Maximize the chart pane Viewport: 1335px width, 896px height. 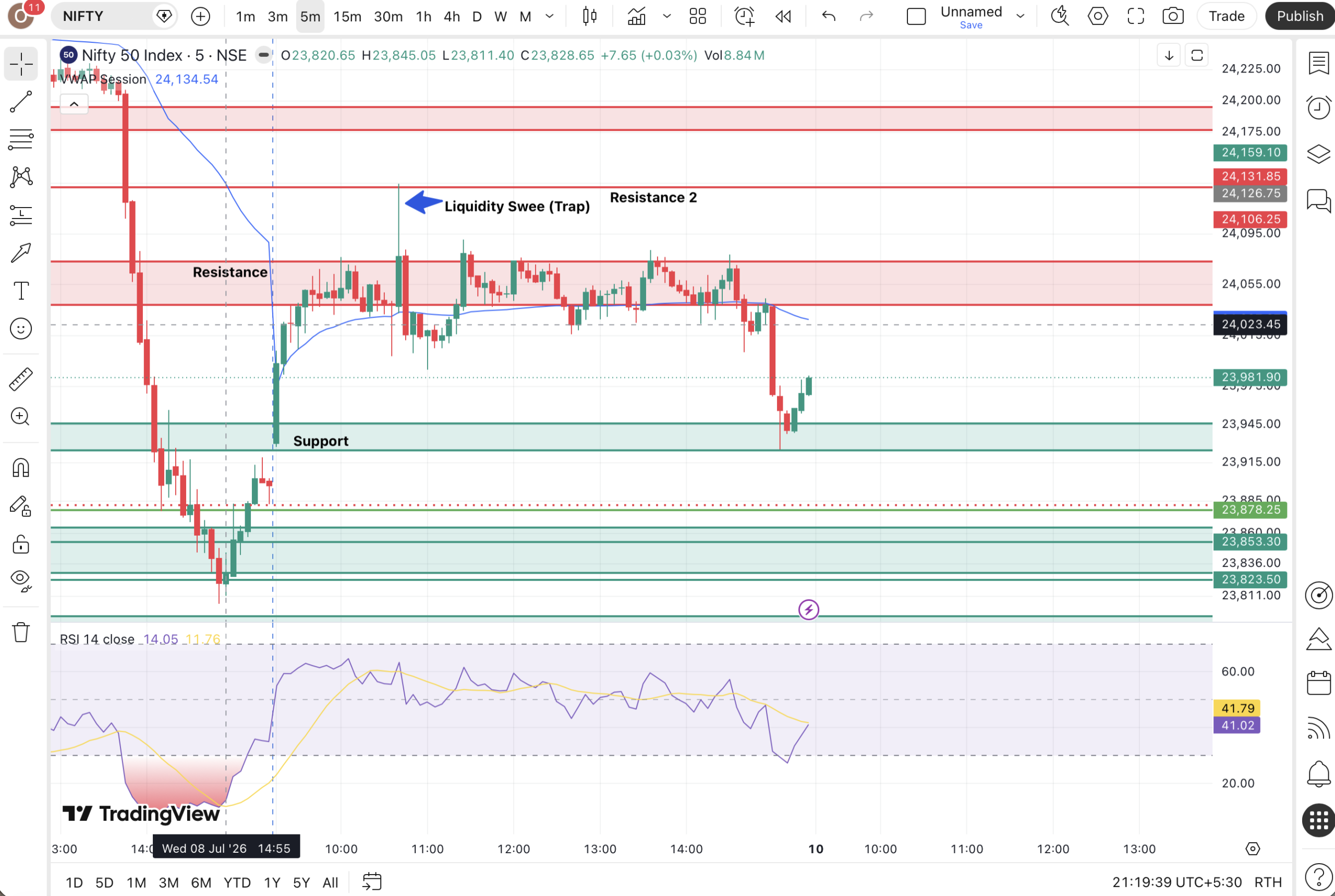click(x=1197, y=55)
